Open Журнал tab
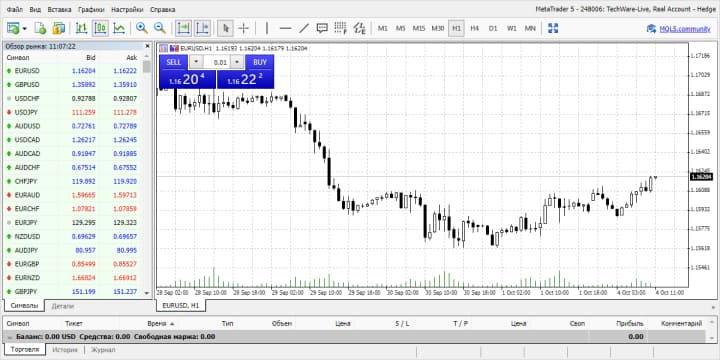720x360 pixels. click(103, 350)
